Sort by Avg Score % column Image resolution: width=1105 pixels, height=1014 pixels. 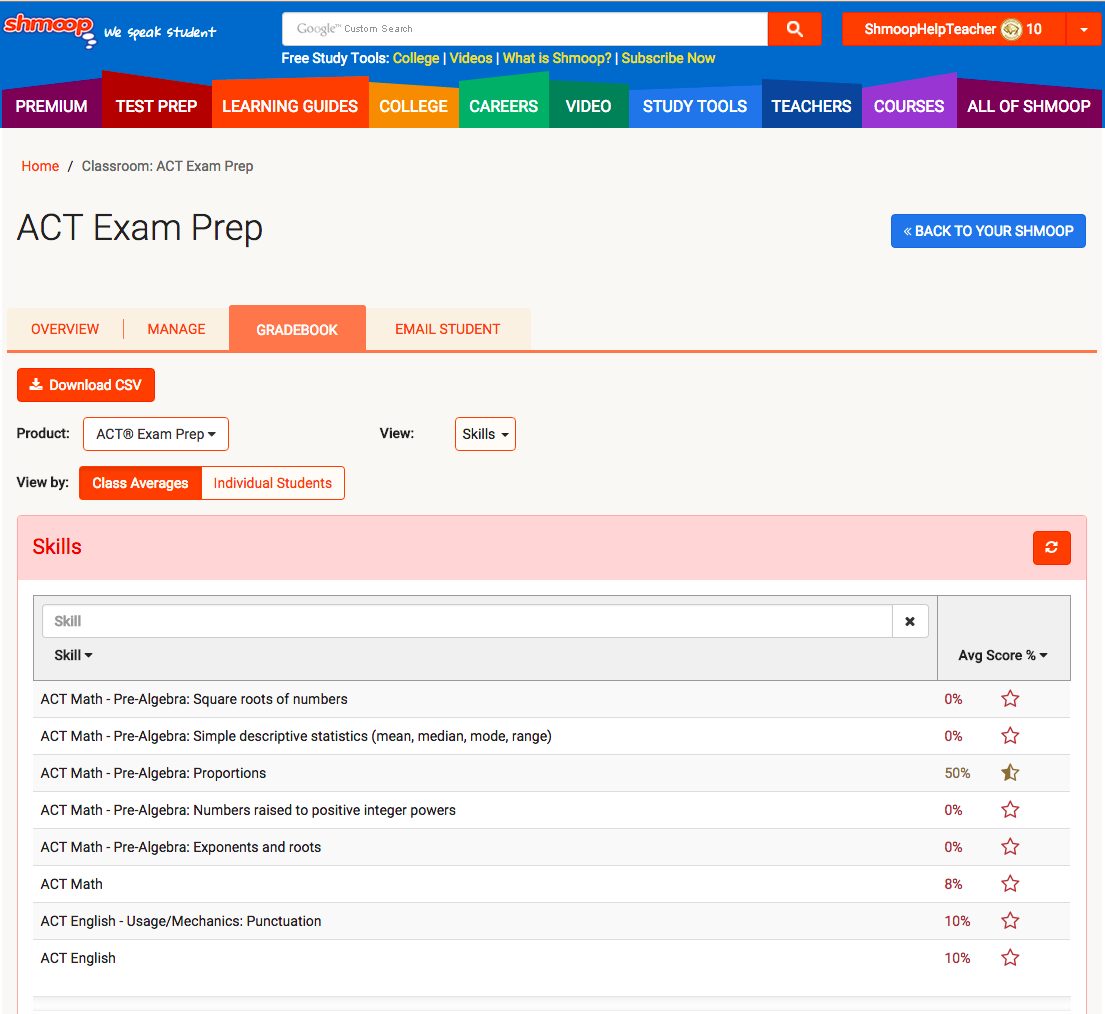click(1003, 655)
